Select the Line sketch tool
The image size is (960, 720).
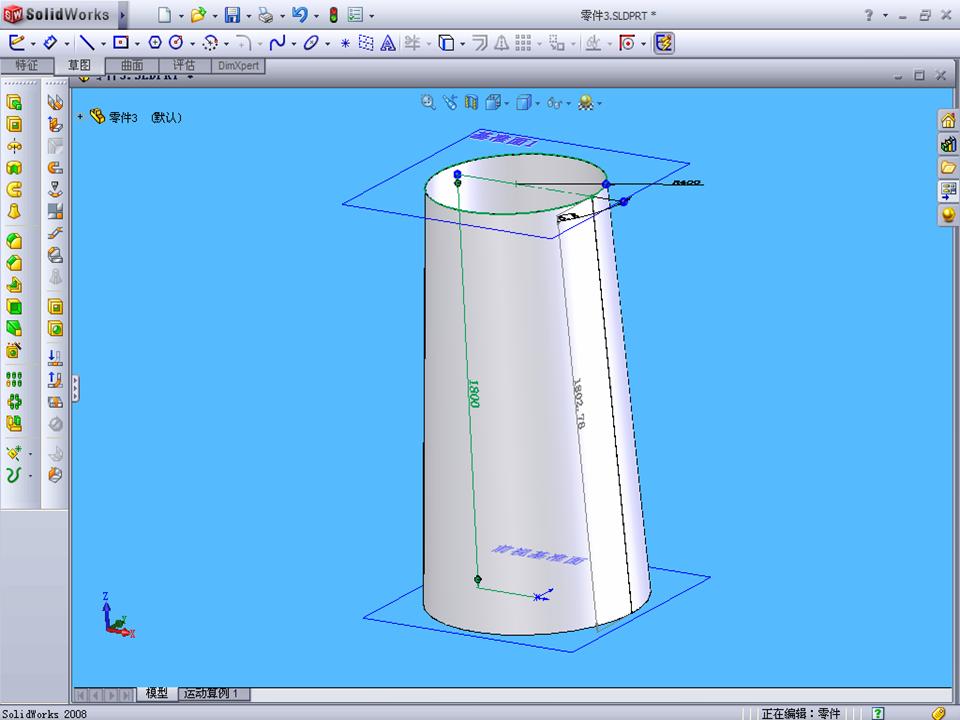point(87,43)
